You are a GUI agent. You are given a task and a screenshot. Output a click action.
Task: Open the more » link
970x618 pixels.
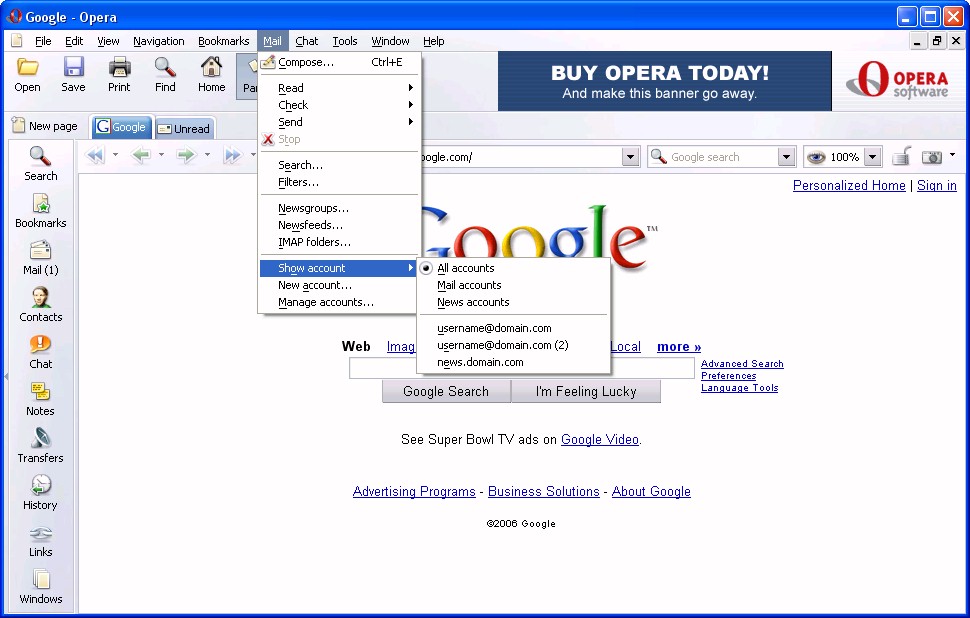click(x=679, y=347)
